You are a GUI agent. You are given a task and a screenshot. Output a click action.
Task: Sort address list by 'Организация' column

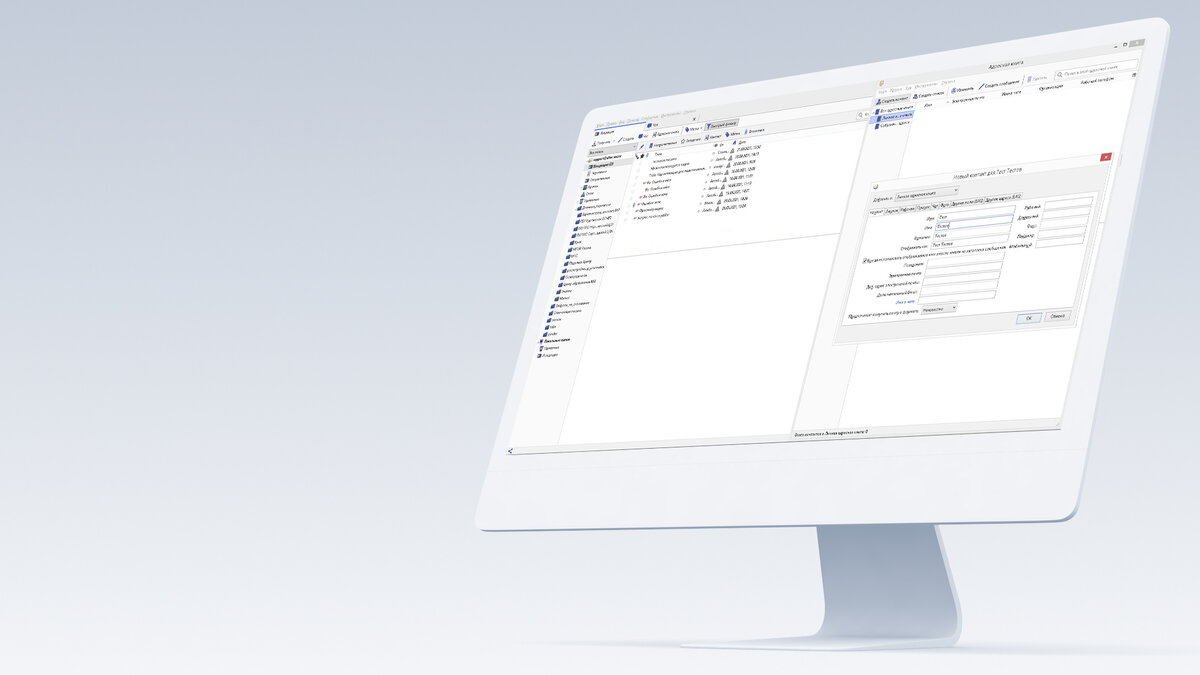tap(1051, 87)
